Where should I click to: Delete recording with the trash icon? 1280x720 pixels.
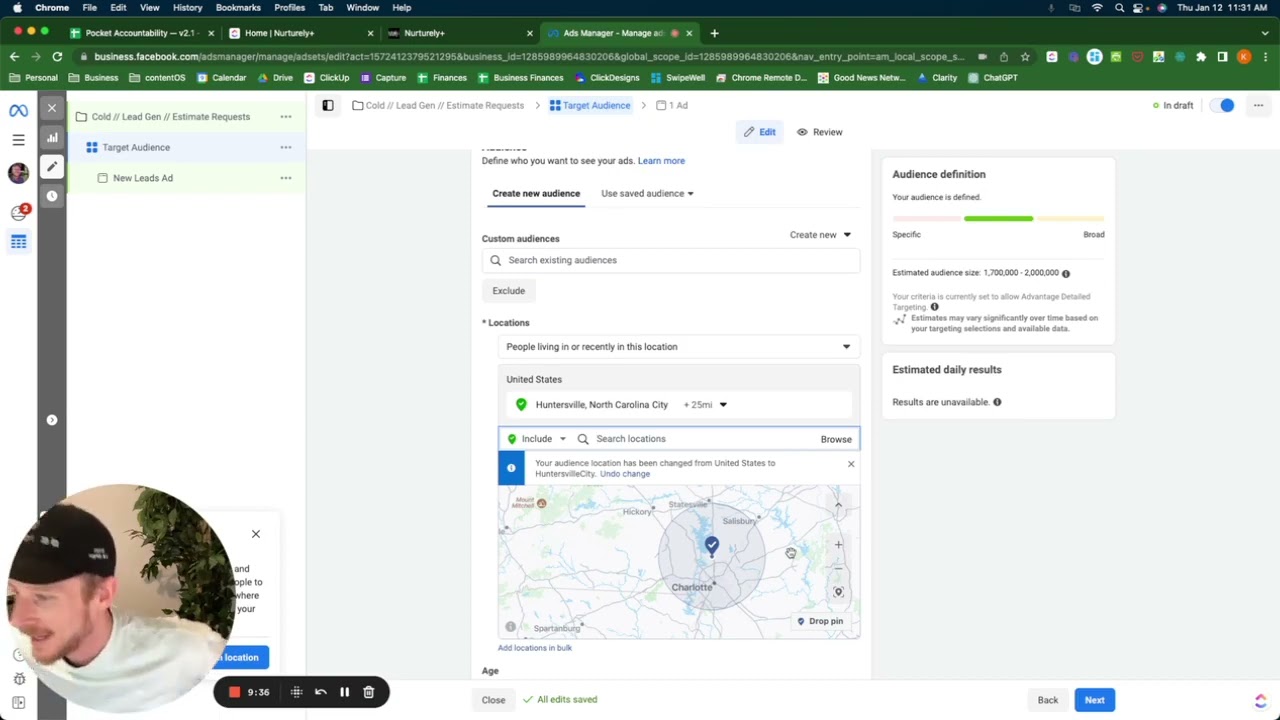click(368, 692)
